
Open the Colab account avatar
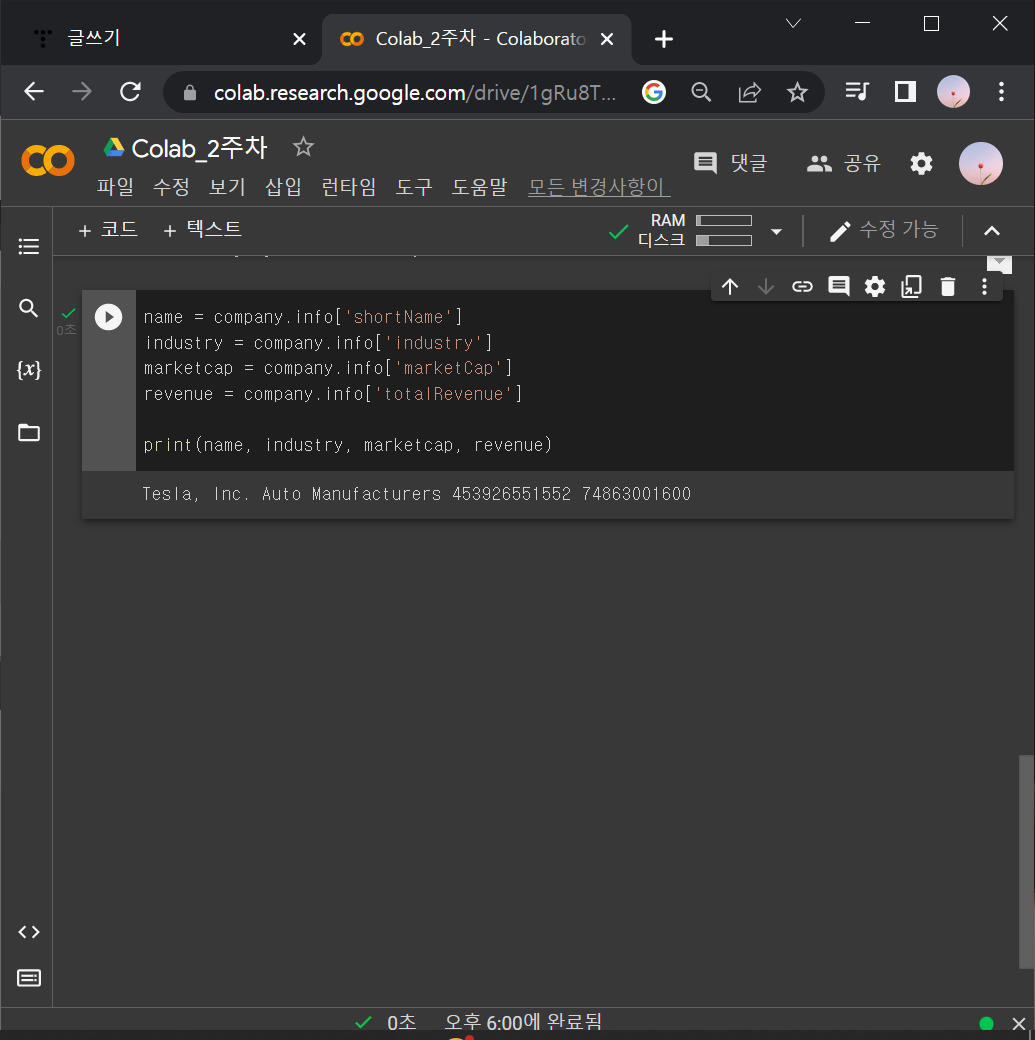coord(981,164)
